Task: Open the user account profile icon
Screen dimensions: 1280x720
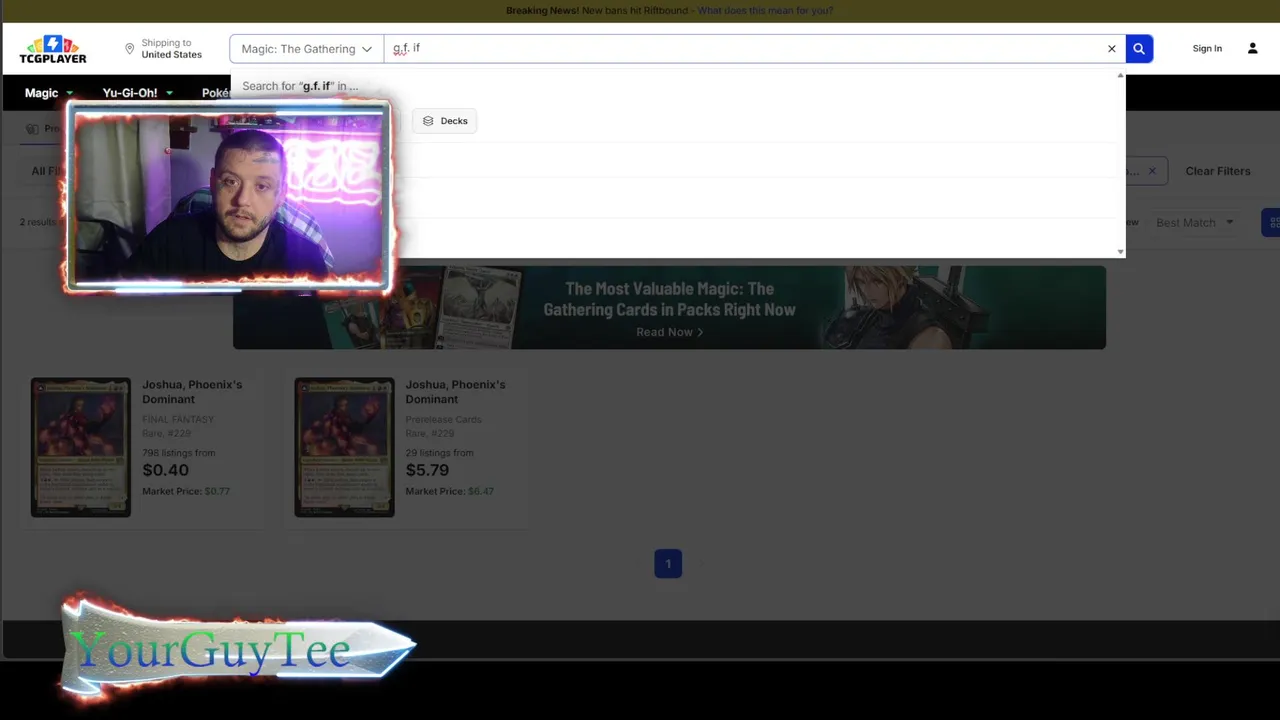Action: tap(1252, 49)
